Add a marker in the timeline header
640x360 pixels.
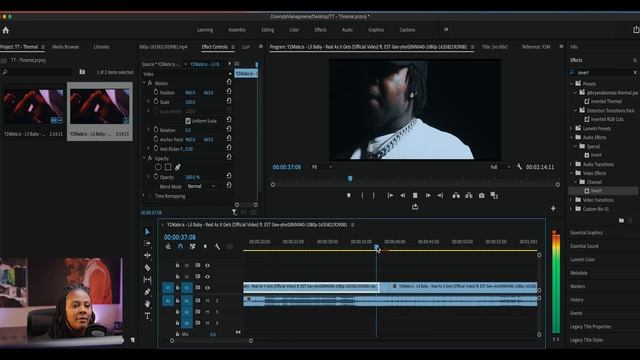(x=205, y=246)
